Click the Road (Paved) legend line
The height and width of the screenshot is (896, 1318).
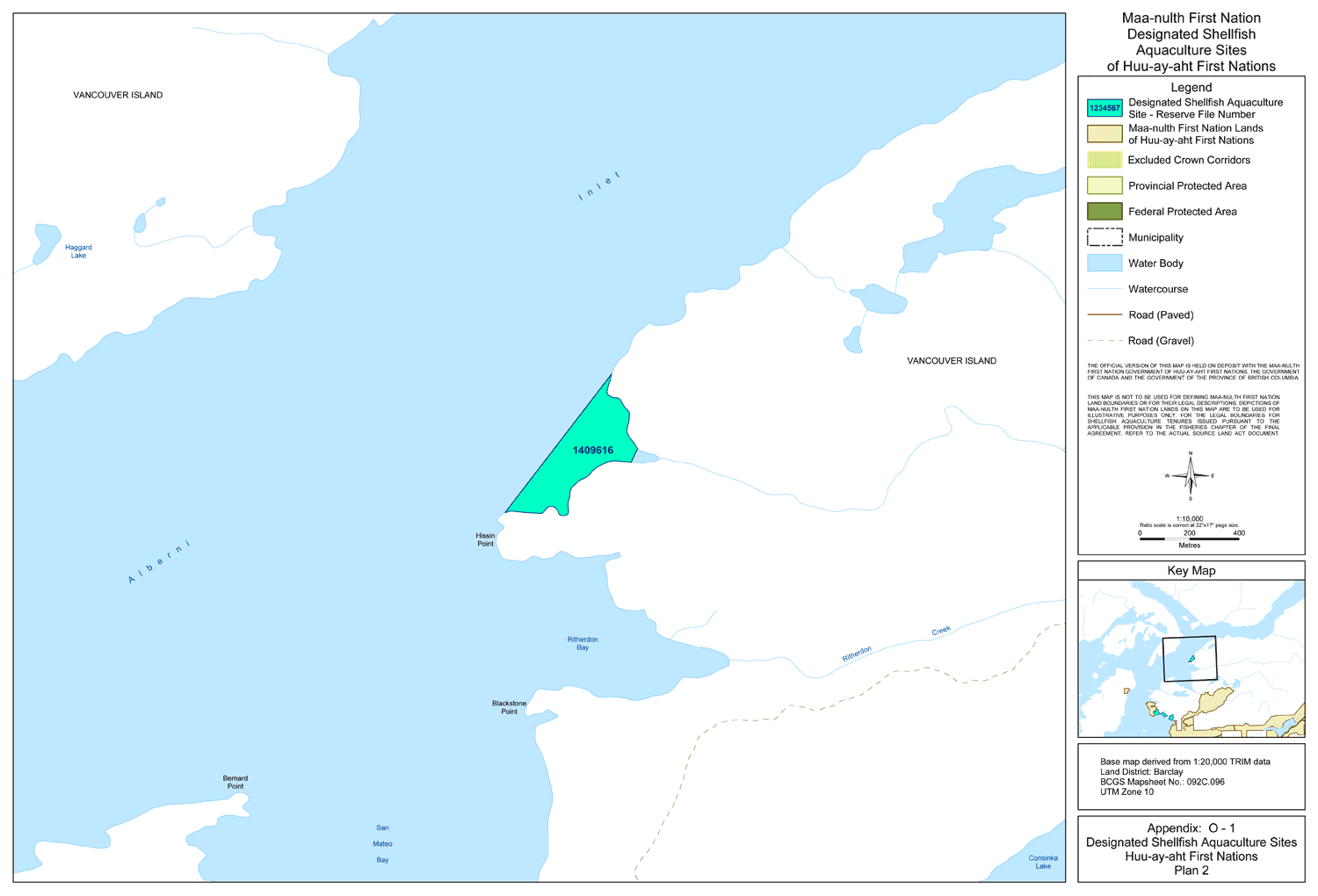pos(1104,314)
